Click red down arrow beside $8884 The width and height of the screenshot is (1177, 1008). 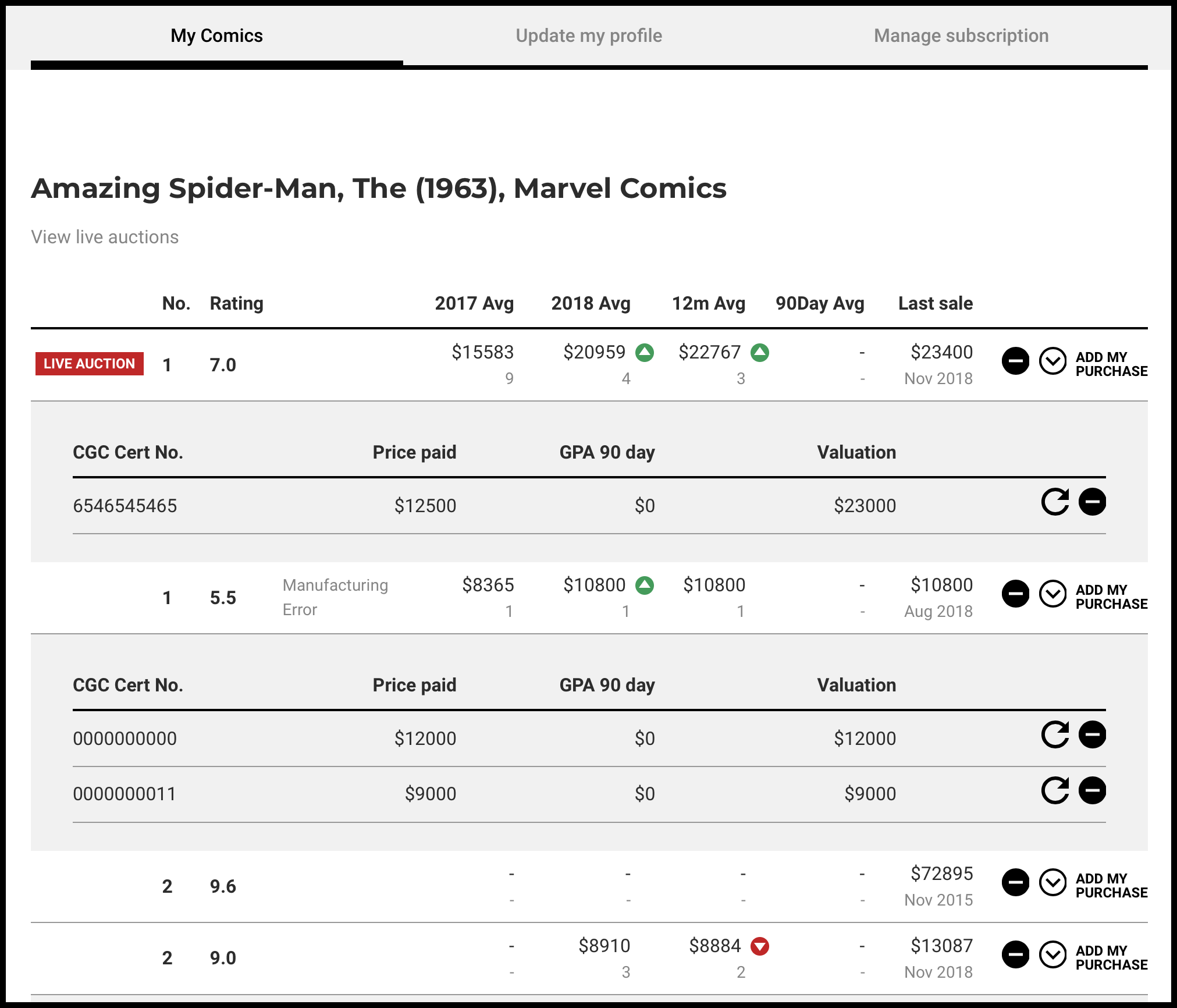pos(759,946)
